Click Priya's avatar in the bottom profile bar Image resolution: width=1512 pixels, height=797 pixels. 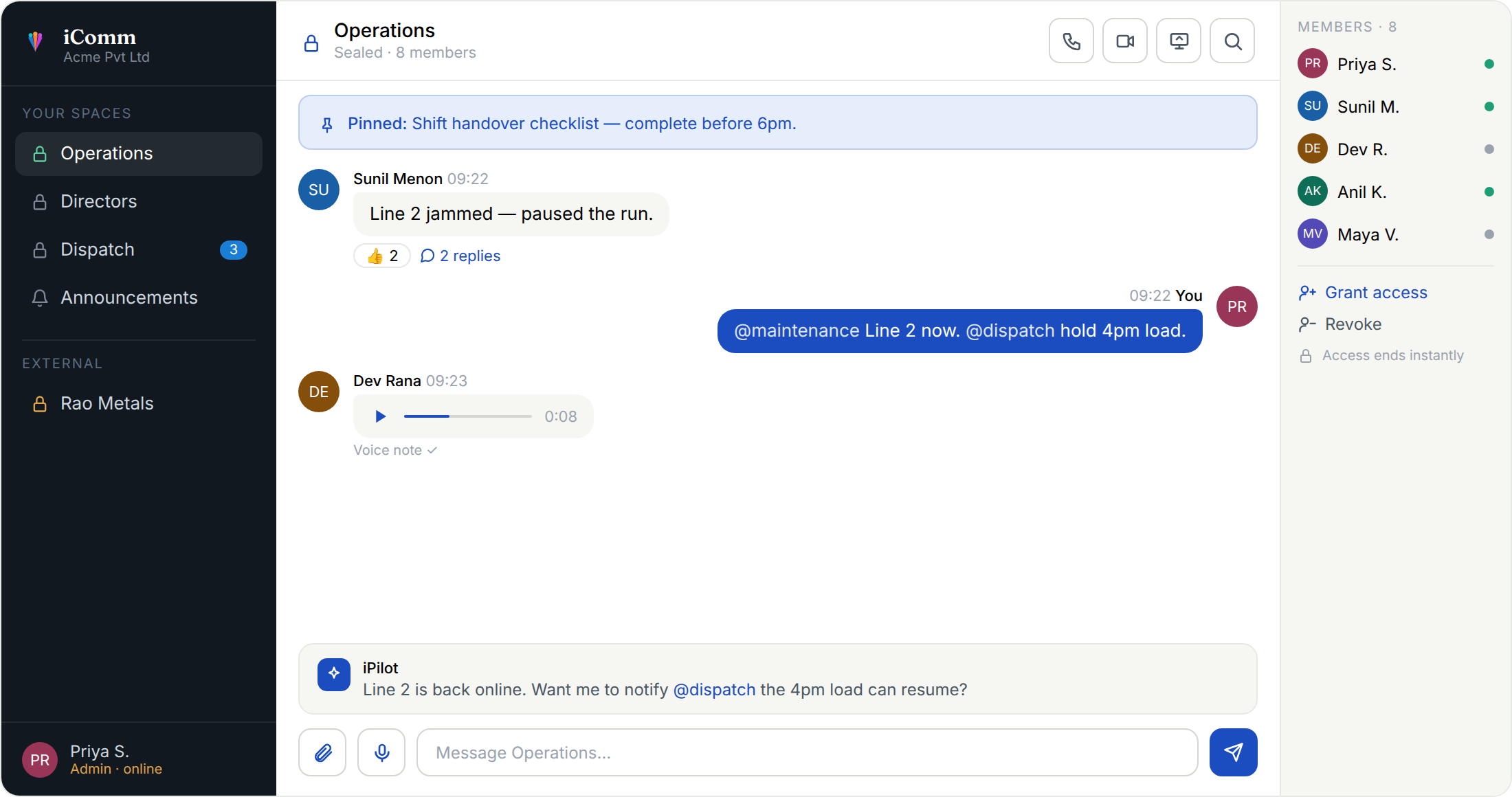pyautogui.click(x=40, y=760)
